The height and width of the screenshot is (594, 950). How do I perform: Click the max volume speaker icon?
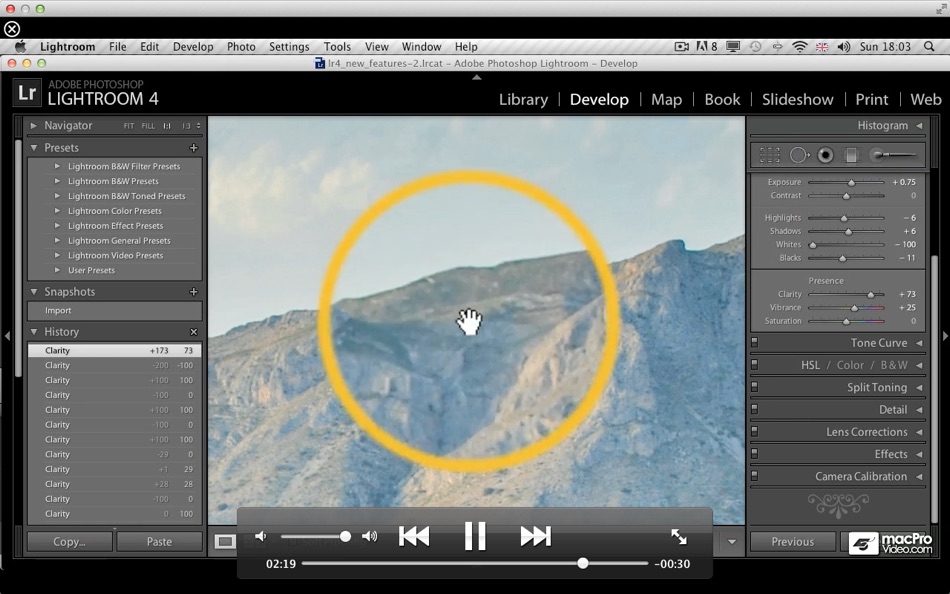click(x=370, y=536)
